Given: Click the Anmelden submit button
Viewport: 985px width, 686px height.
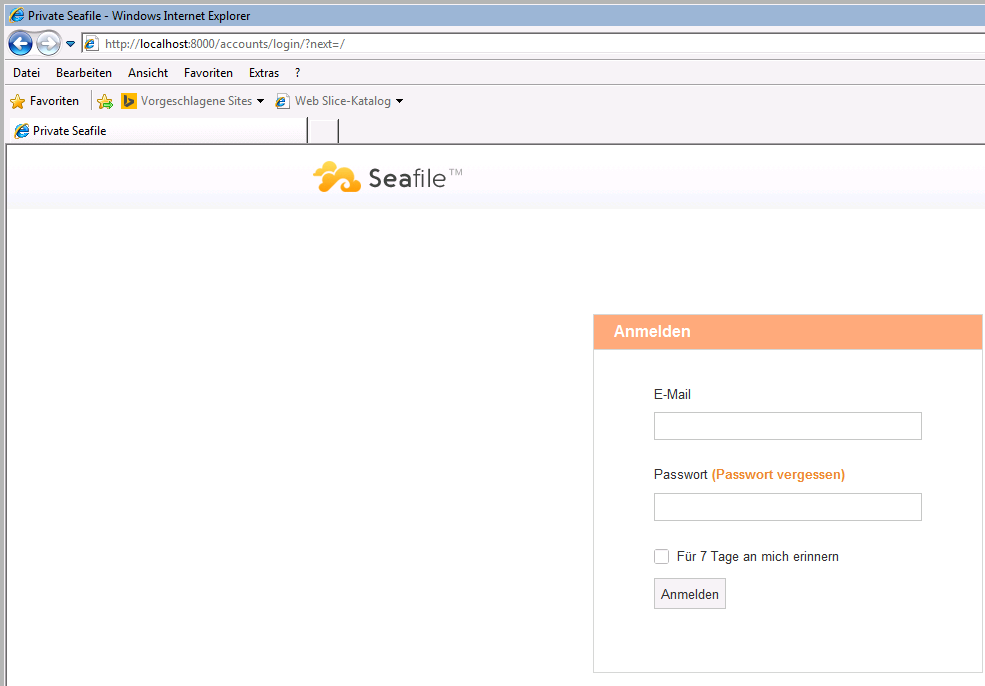Looking at the screenshot, I should click(x=689, y=594).
